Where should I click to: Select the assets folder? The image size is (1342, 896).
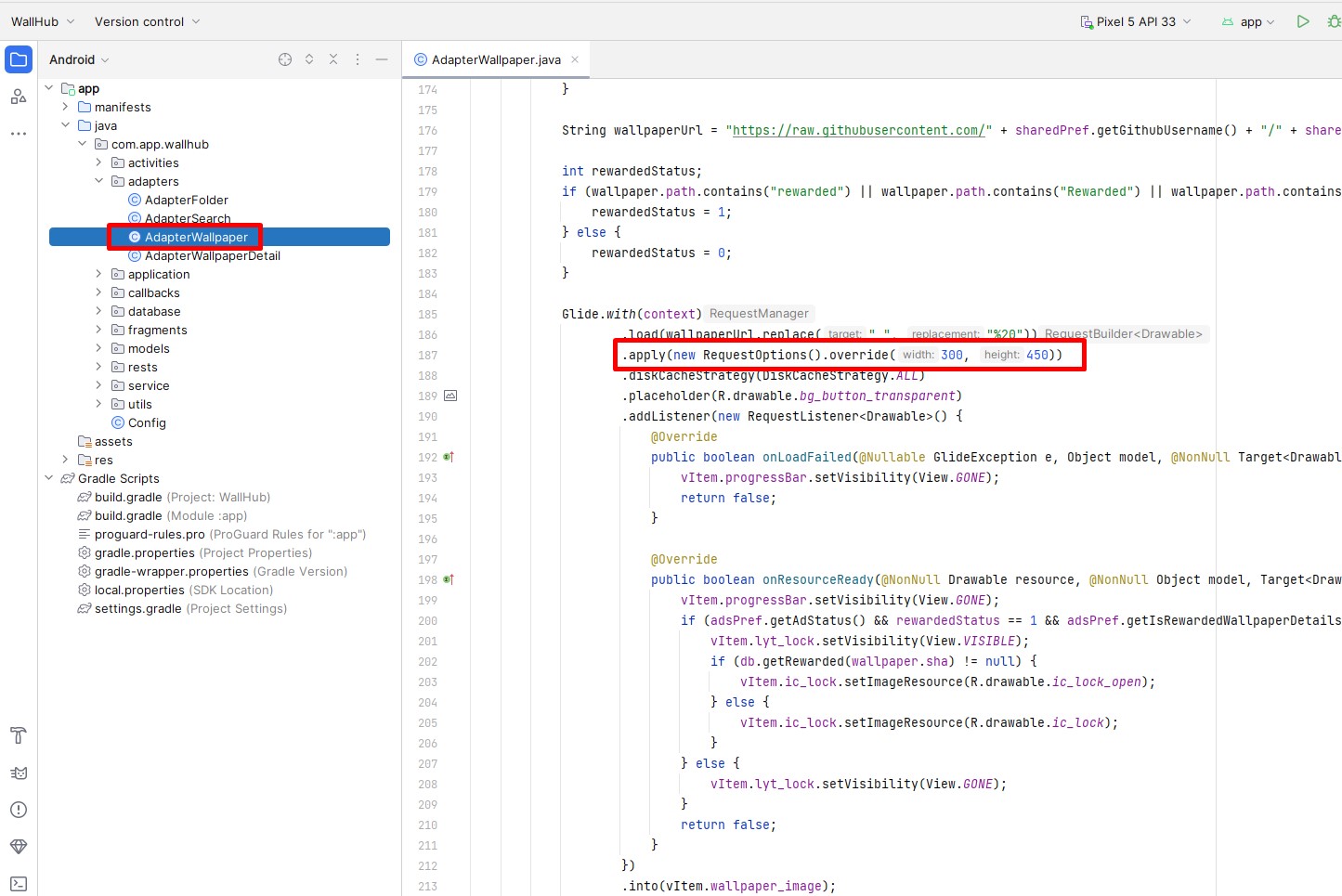tap(113, 441)
